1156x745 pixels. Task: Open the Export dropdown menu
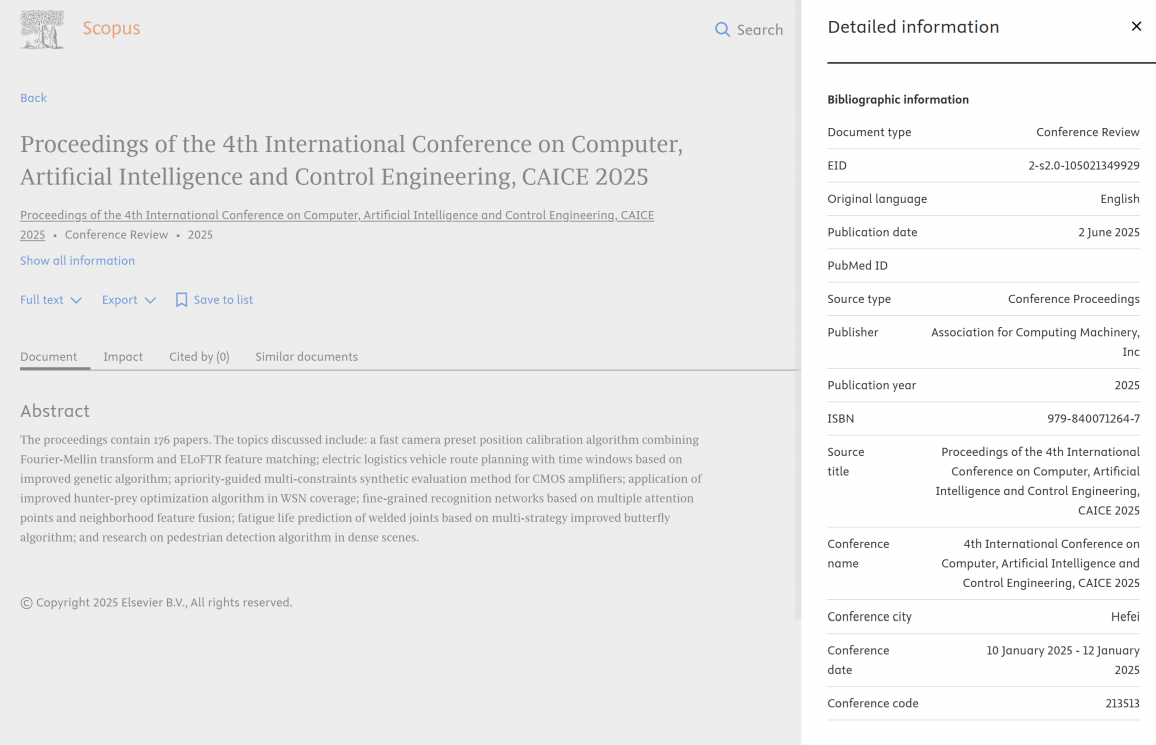[x=128, y=300]
